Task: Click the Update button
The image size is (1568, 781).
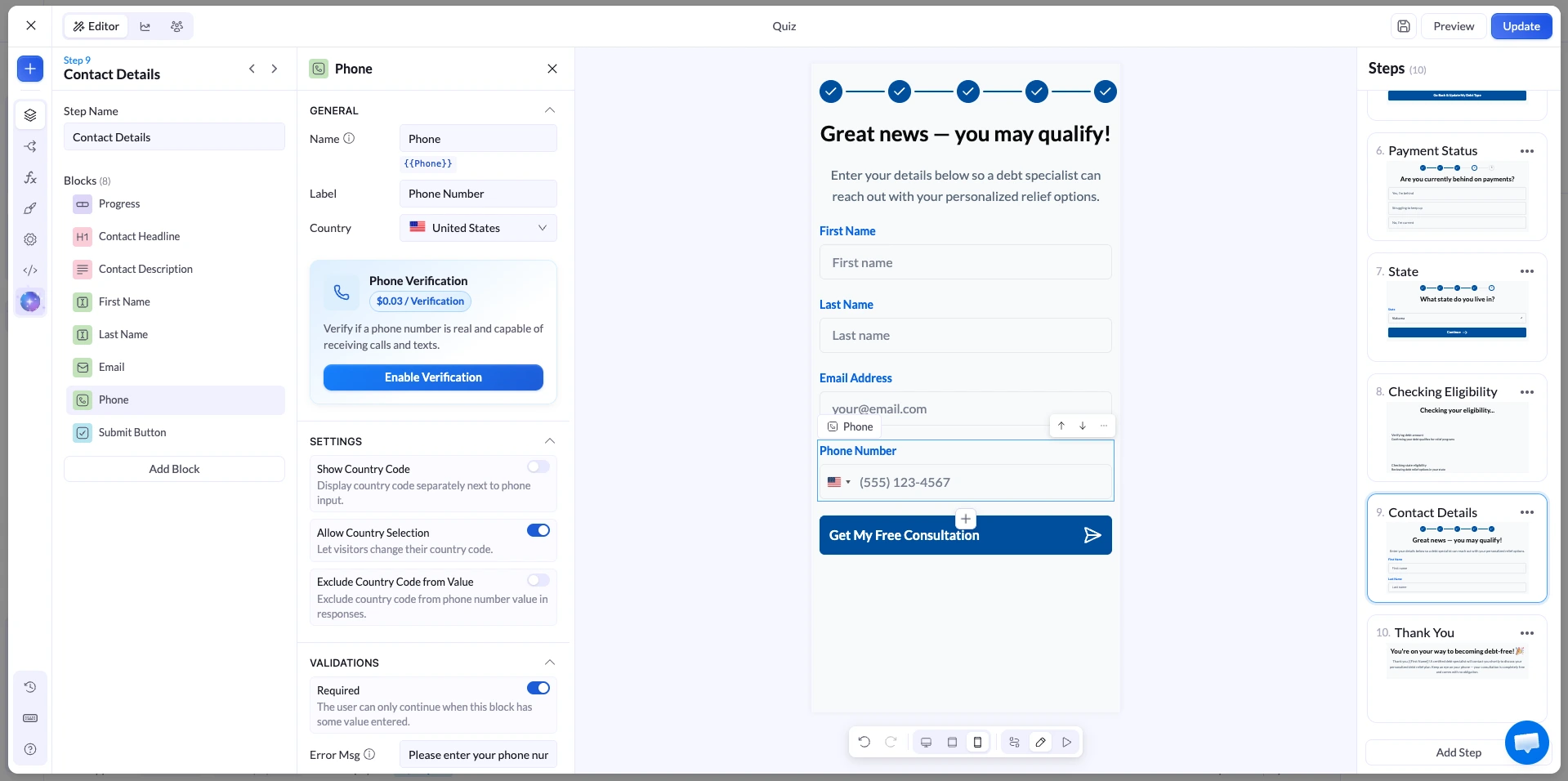Action: point(1521,26)
